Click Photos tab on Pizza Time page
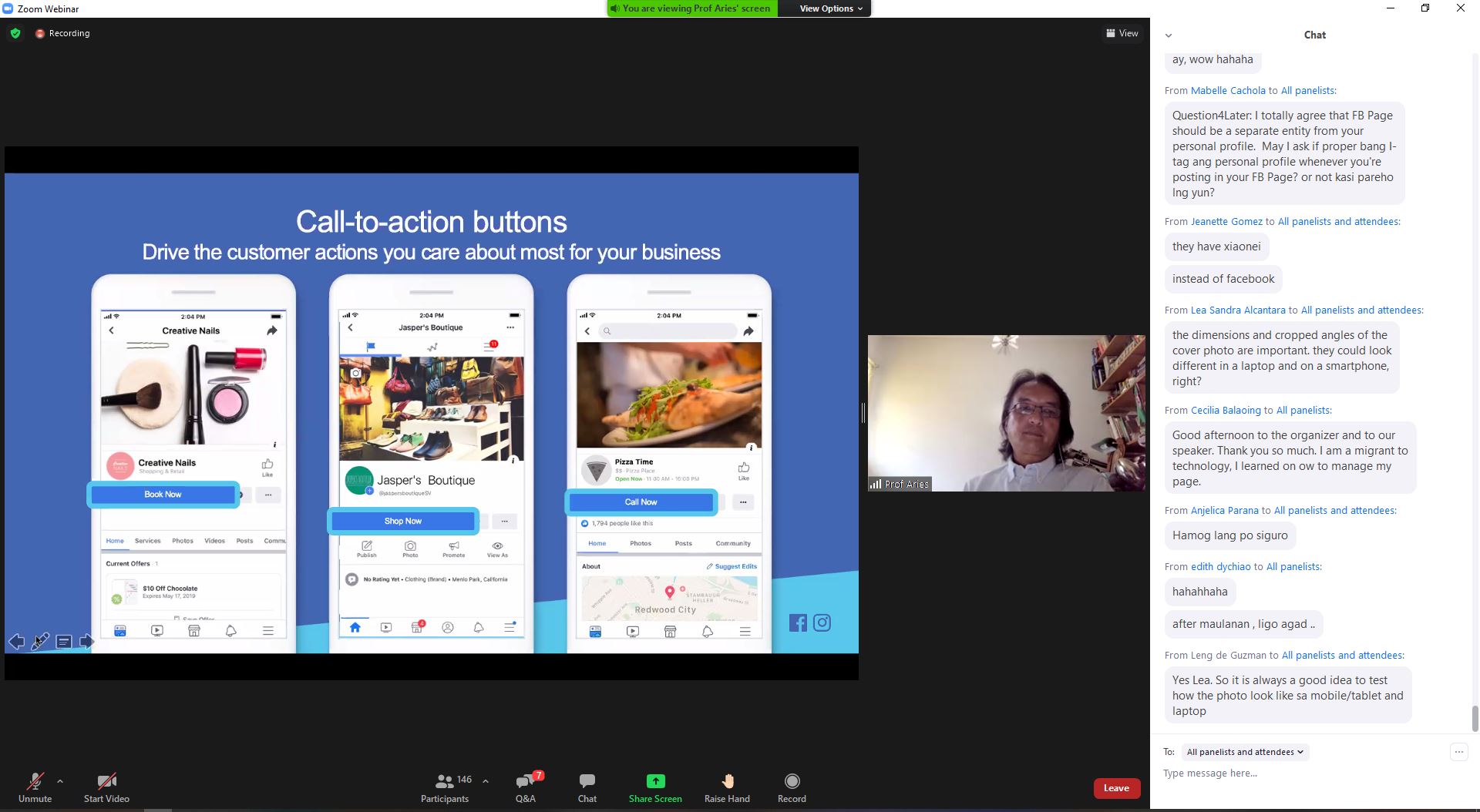Viewport: 1480px width, 812px height. [641, 543]
